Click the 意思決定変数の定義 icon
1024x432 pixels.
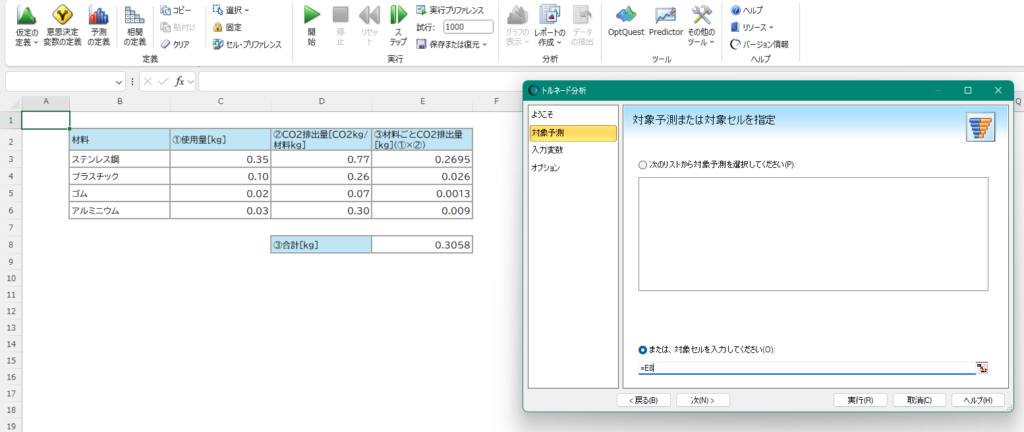pyautogui.click(x=63, y=17)
